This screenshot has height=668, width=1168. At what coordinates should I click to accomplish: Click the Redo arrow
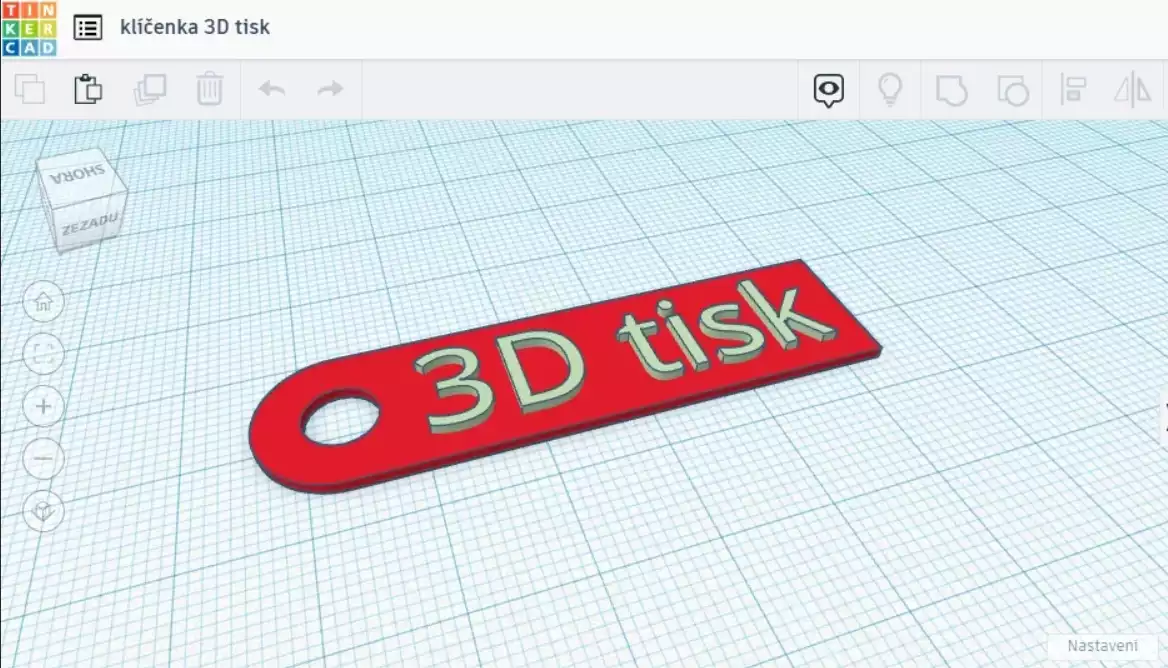(330, 89)
